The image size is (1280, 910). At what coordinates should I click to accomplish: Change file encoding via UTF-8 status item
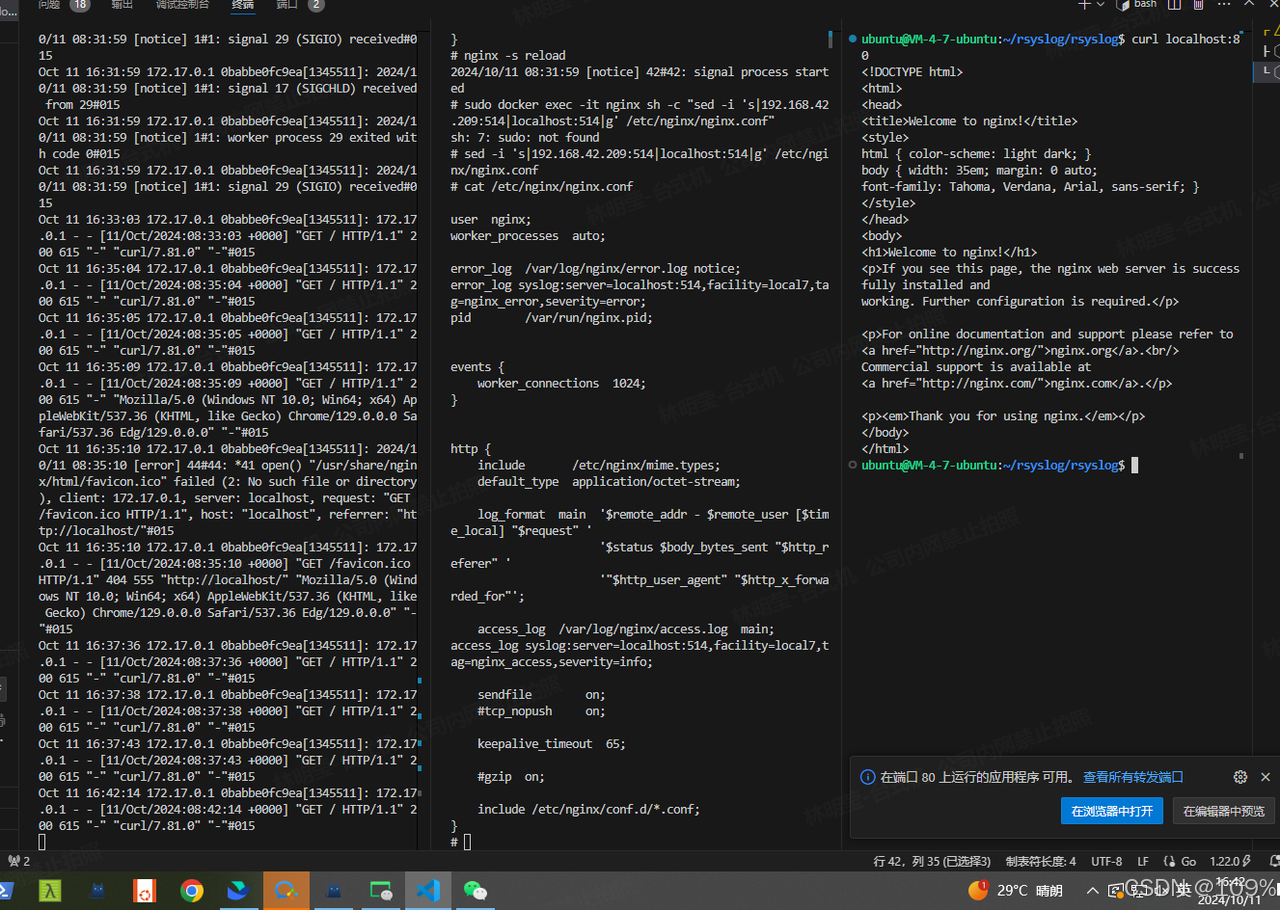pos(1106,861)
